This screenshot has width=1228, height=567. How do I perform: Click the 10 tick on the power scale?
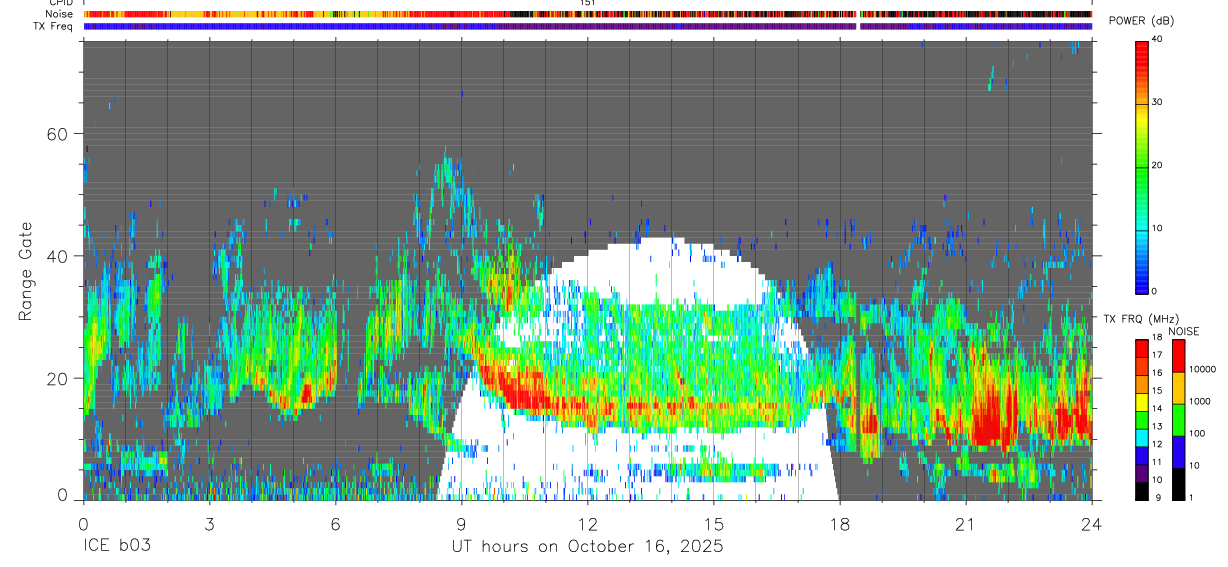coord(1159,228)
